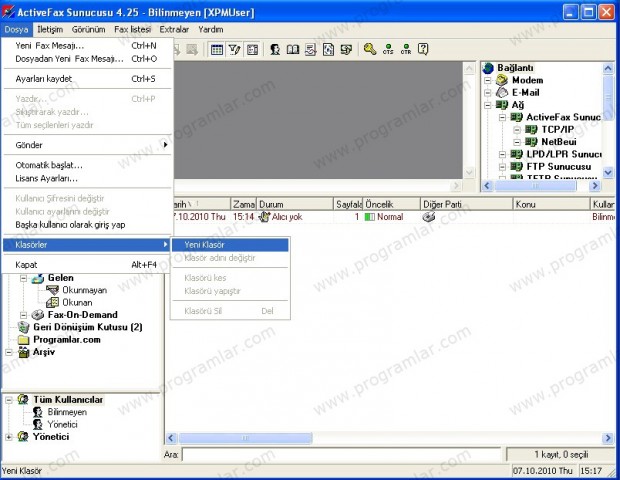Select Kapat from Dosya menu
Screen dimensions: 620x480
[x=87, y=265]
